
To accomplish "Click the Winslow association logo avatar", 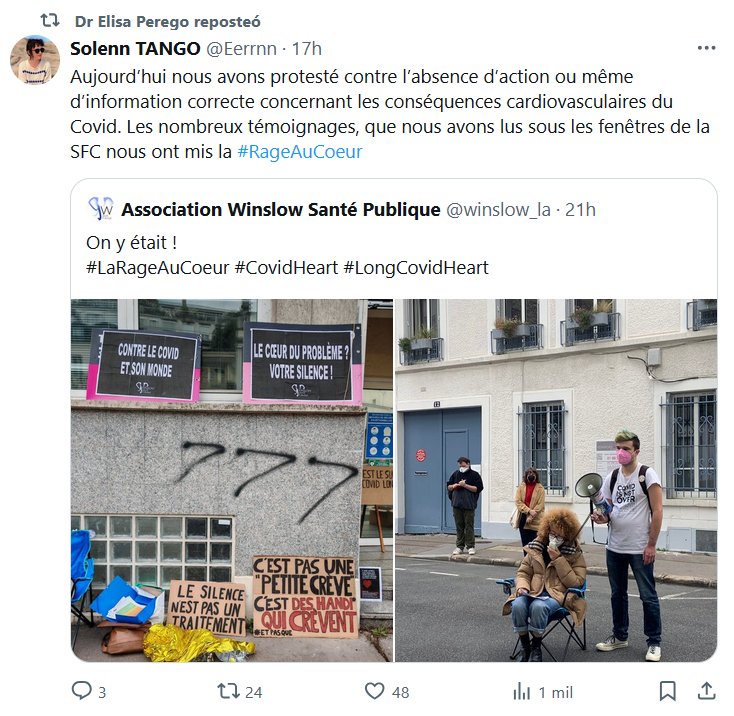I will 101,209.
